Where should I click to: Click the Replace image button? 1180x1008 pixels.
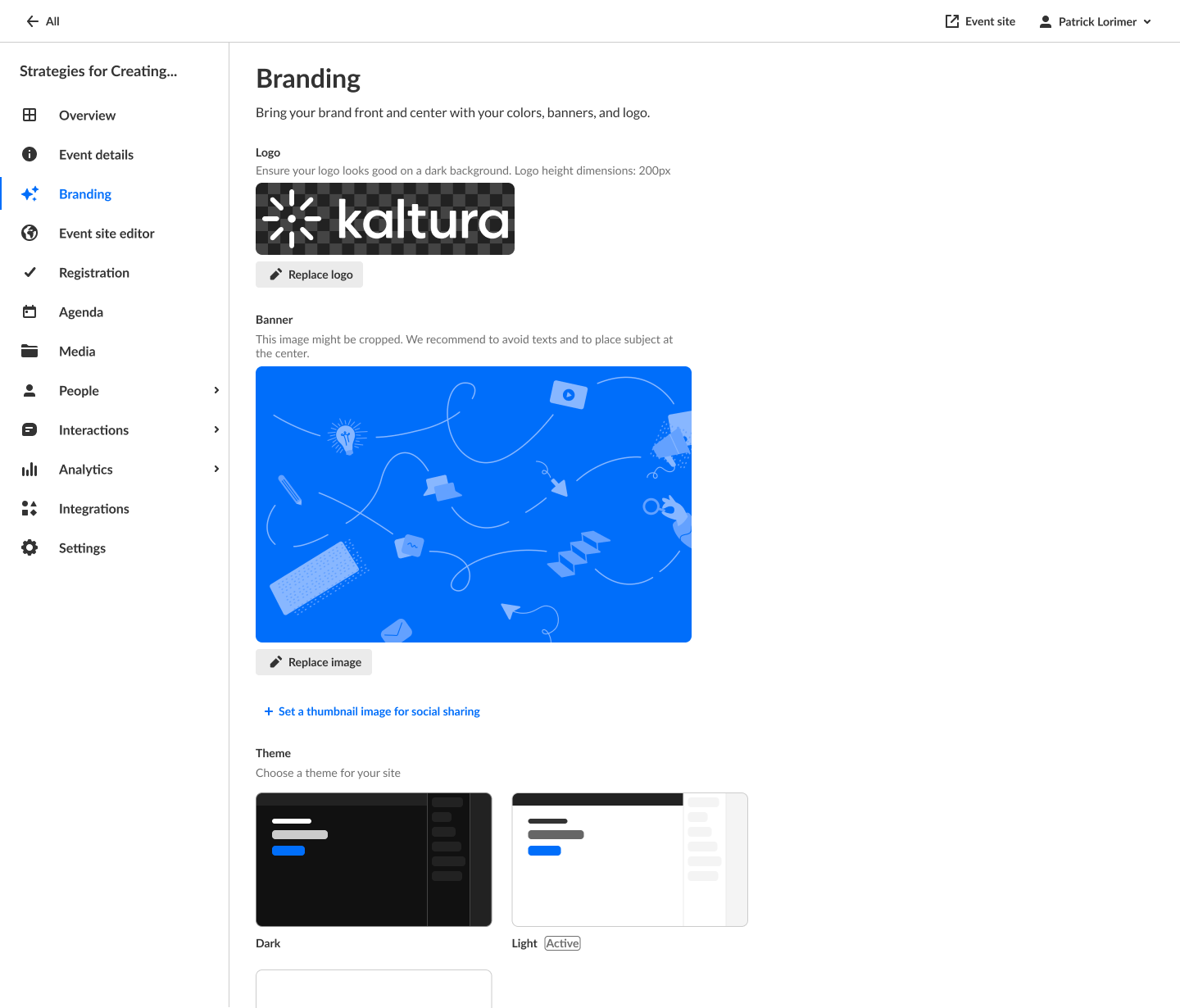click(314, 662)
